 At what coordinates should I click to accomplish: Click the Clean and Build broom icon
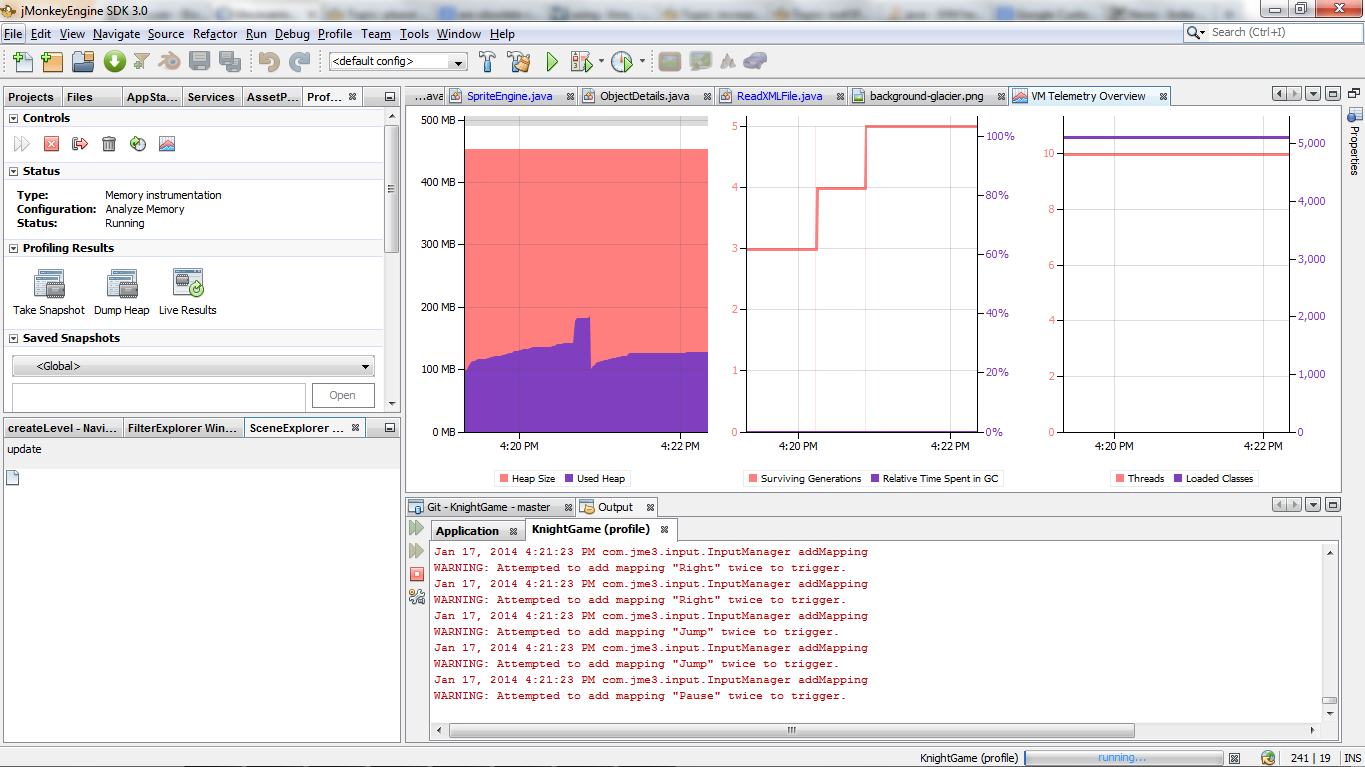518,61
